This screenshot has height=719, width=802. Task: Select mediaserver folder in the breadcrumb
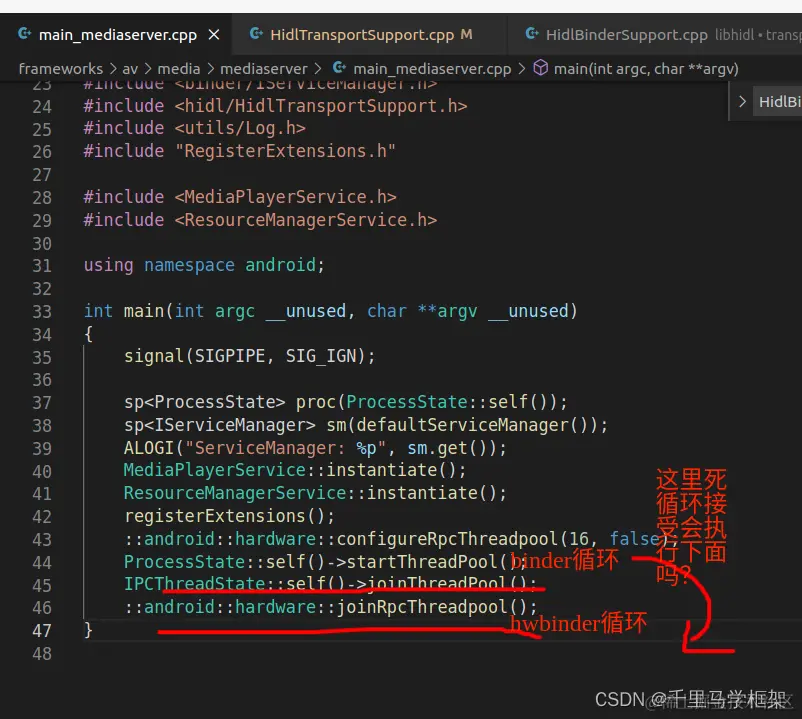[x=264, y=69]
